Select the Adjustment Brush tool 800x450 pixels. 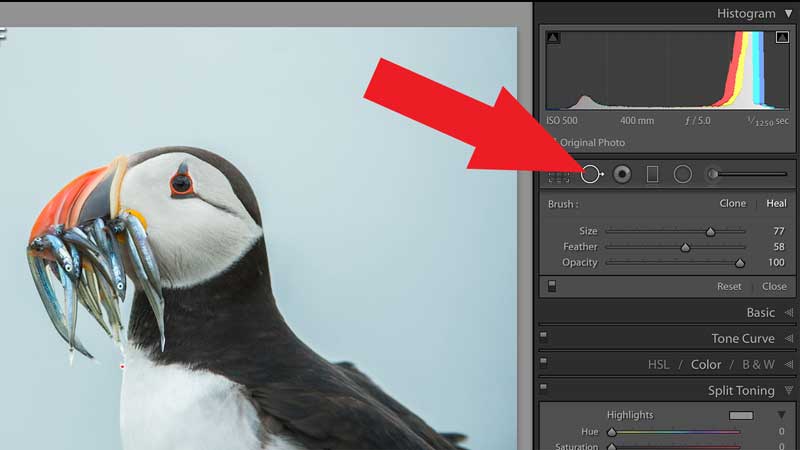[746, 174]
